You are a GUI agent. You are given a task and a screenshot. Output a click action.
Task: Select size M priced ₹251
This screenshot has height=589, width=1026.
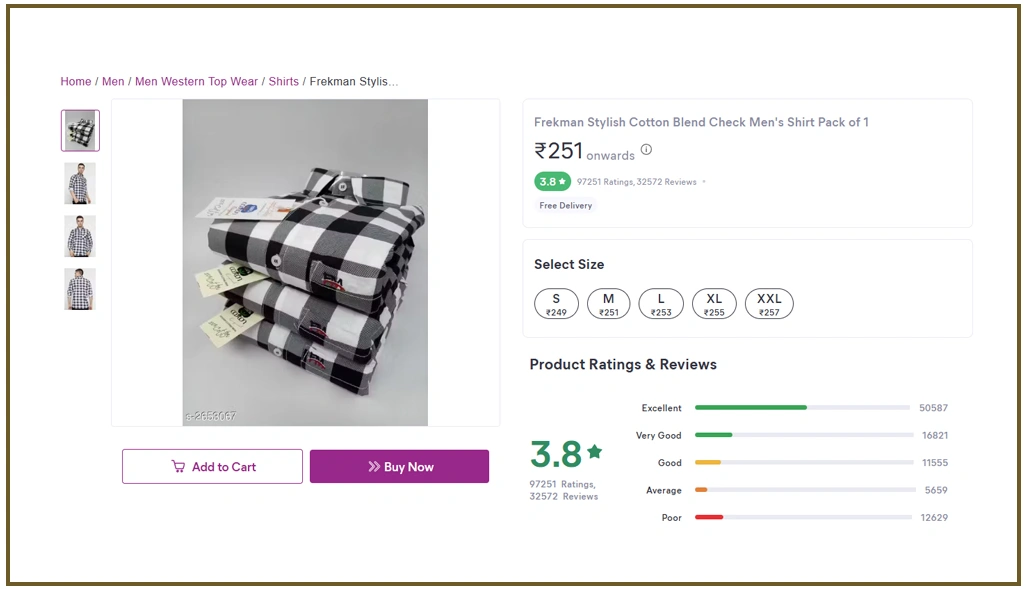[608, 304]
